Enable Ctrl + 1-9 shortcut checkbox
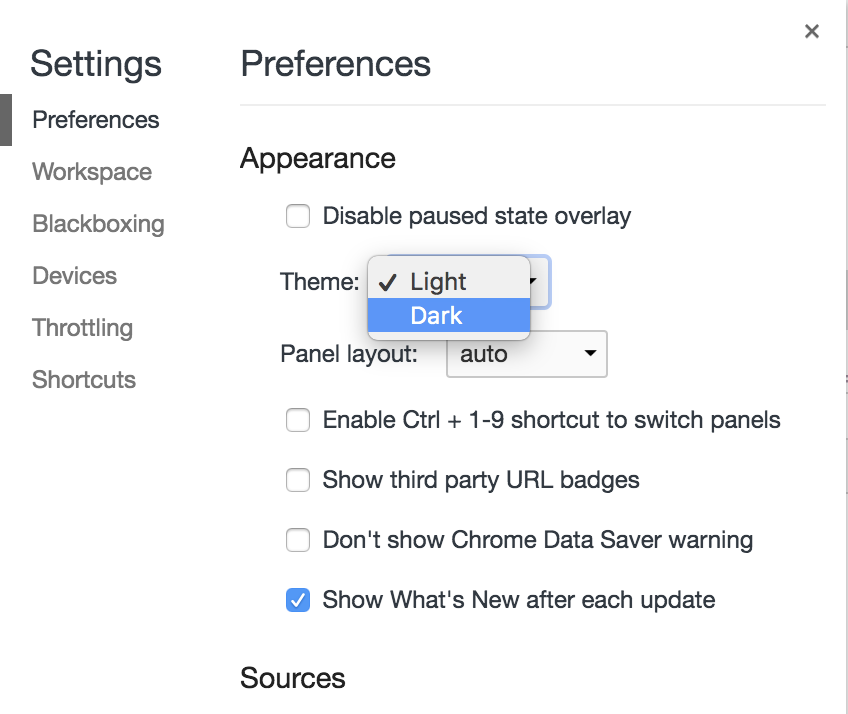 (x=298, y=420)
